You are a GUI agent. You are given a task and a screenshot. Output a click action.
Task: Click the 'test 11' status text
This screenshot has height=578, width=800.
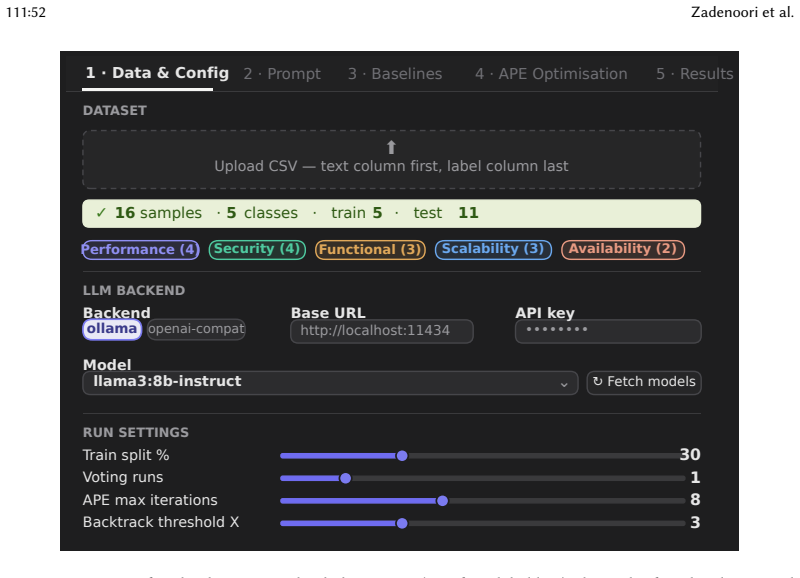[446, 213]
